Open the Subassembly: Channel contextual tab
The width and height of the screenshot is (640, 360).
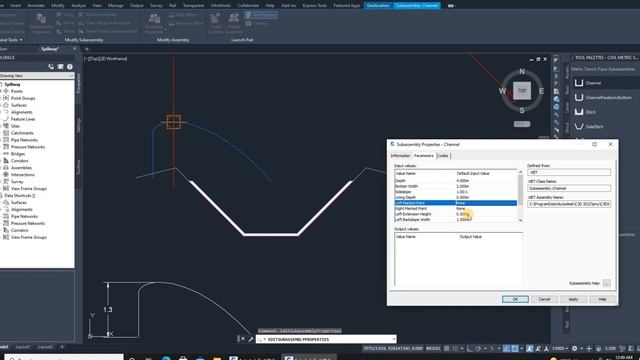pyautogui.click(x=417, y=6)
